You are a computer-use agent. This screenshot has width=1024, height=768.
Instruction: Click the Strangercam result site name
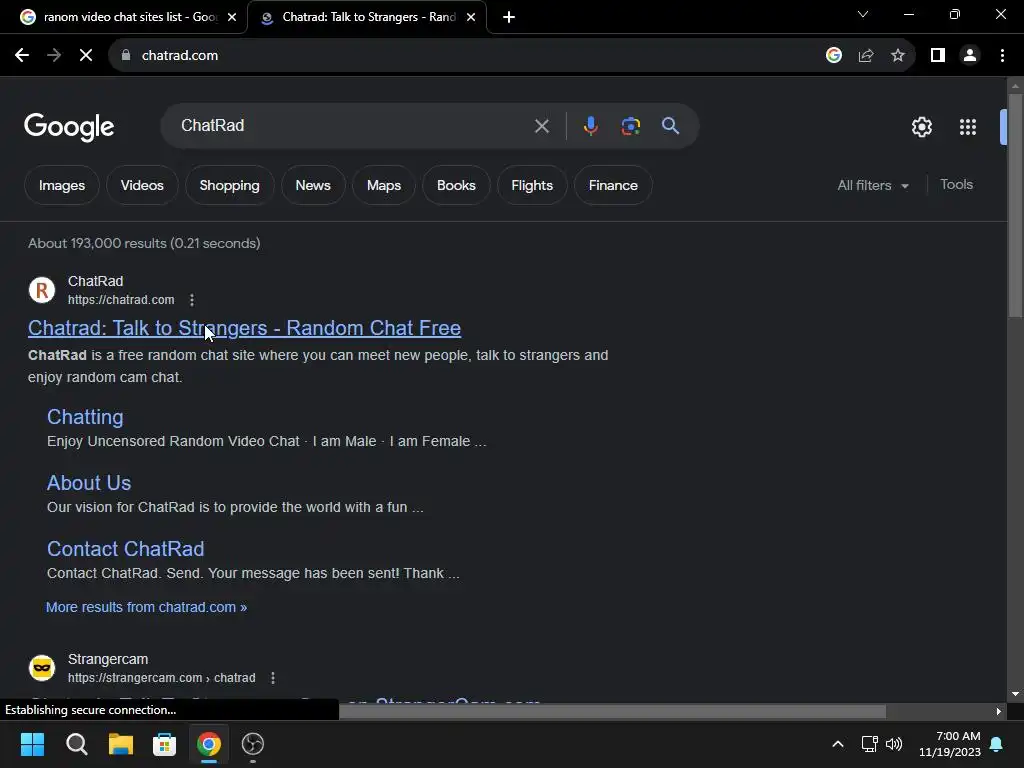[x=108, y=659]
